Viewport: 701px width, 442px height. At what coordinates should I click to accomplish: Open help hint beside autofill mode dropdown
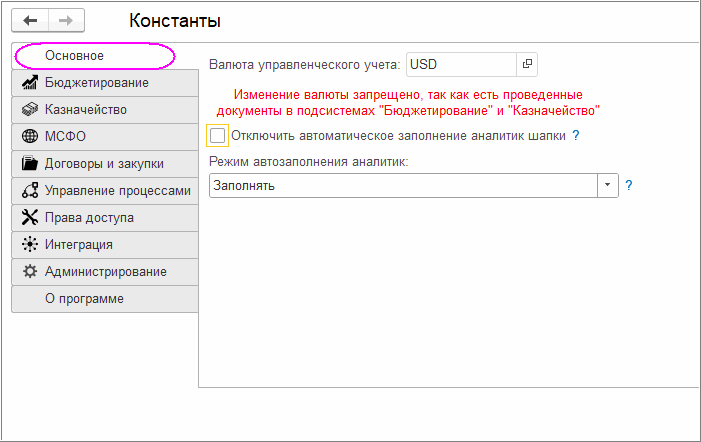pos(629,186)
